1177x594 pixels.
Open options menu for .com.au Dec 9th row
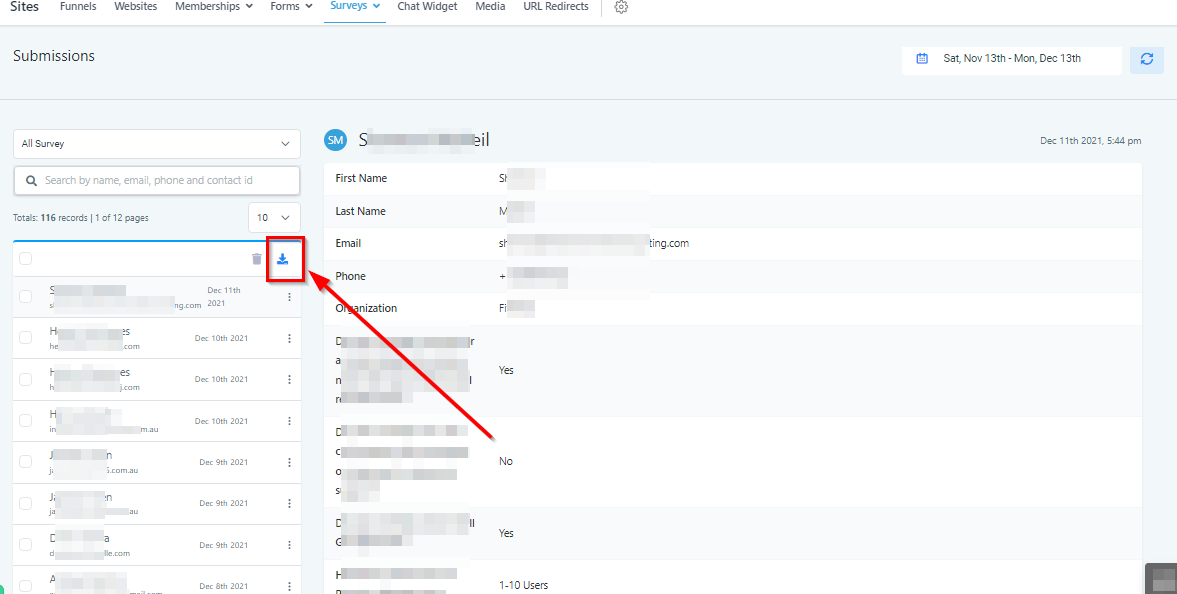pyautogui.click(x=290, y=463)
